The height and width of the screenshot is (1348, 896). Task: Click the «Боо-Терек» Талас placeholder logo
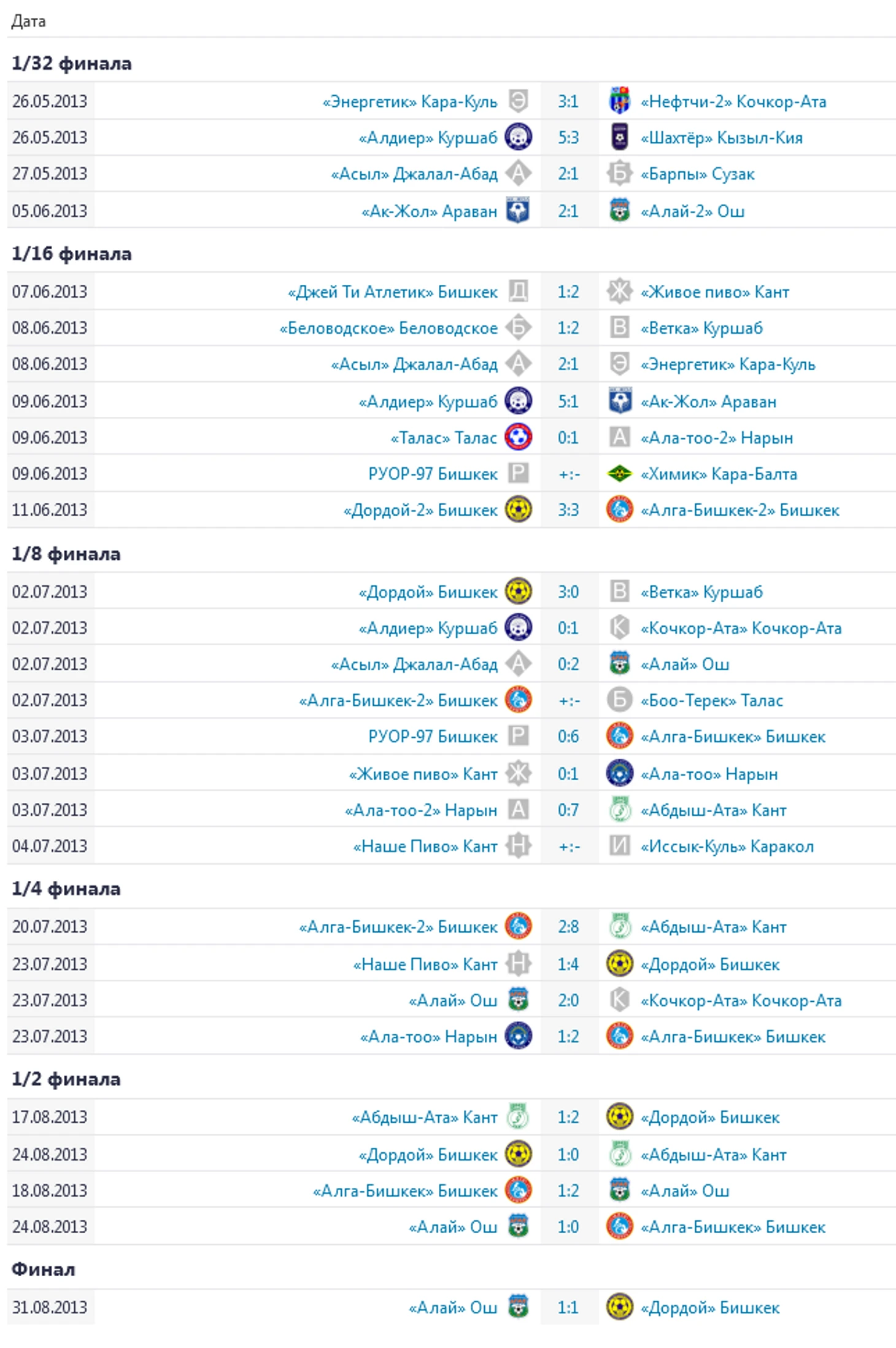(x=619, y=700)
